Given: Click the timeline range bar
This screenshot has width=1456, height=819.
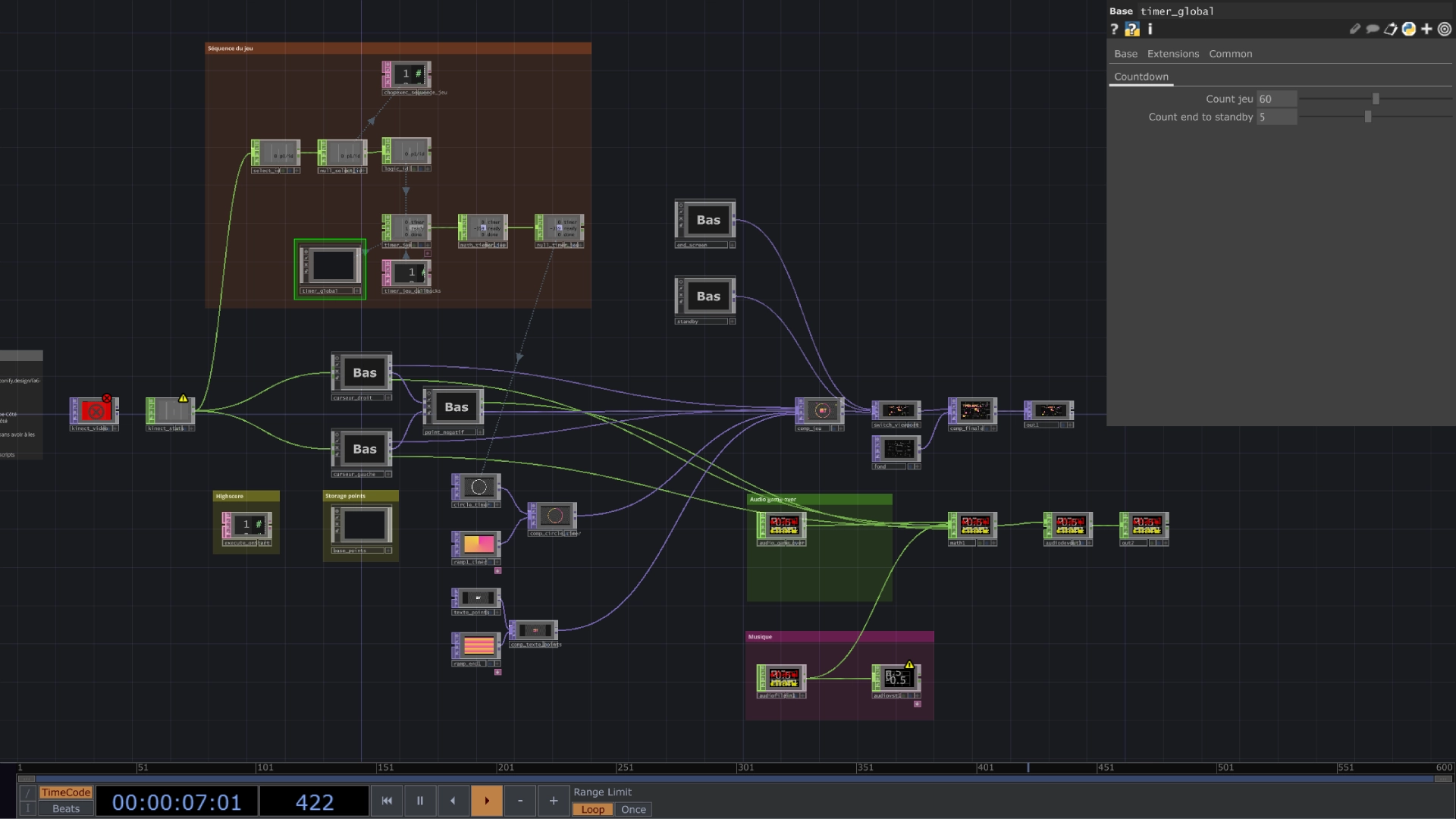Looking at the screenshot, I should (x=734, y=779).
